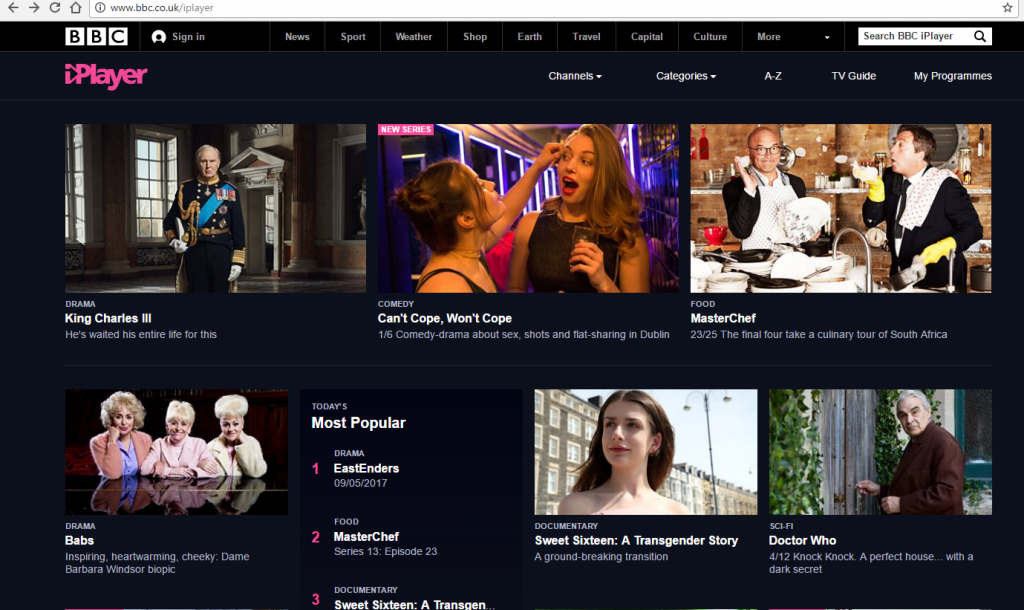Open the MasterChef kitchen thumbnail
The width and height of the screenshot is (1024, 610).
pyautogui.click(x=840, y=208)
